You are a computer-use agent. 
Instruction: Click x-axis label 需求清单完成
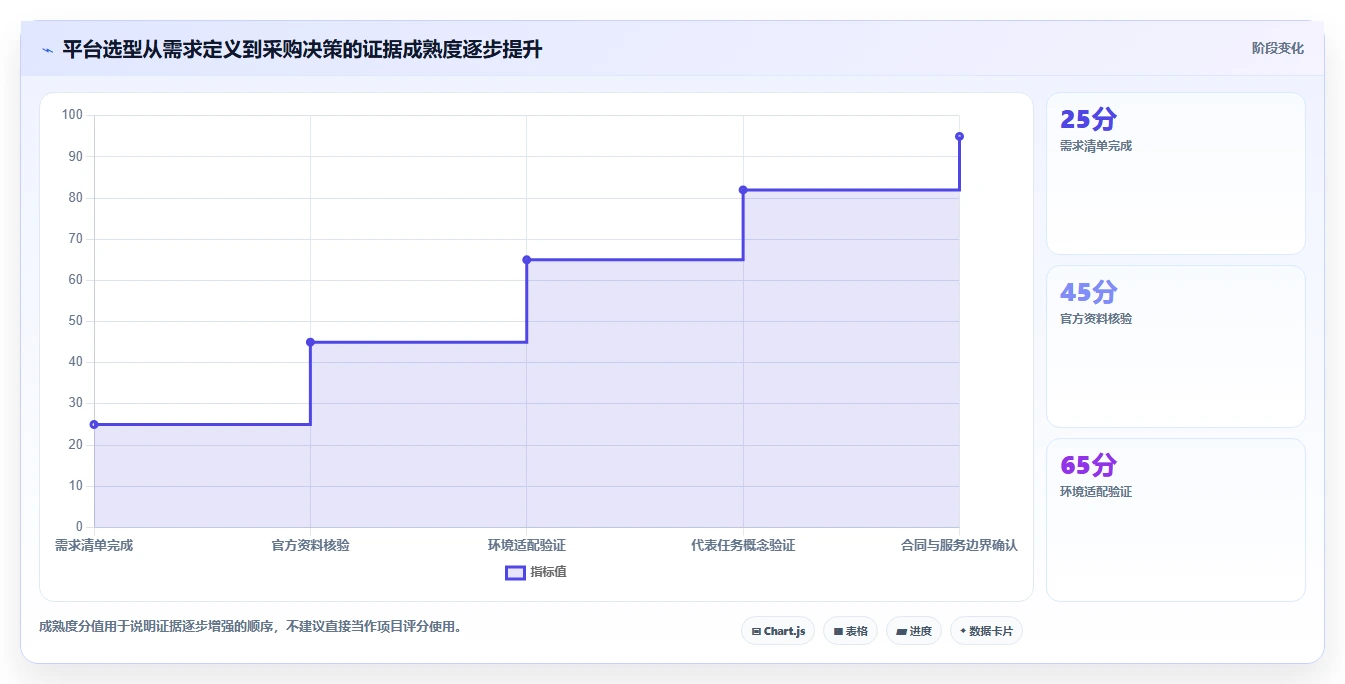click(94, 546)
